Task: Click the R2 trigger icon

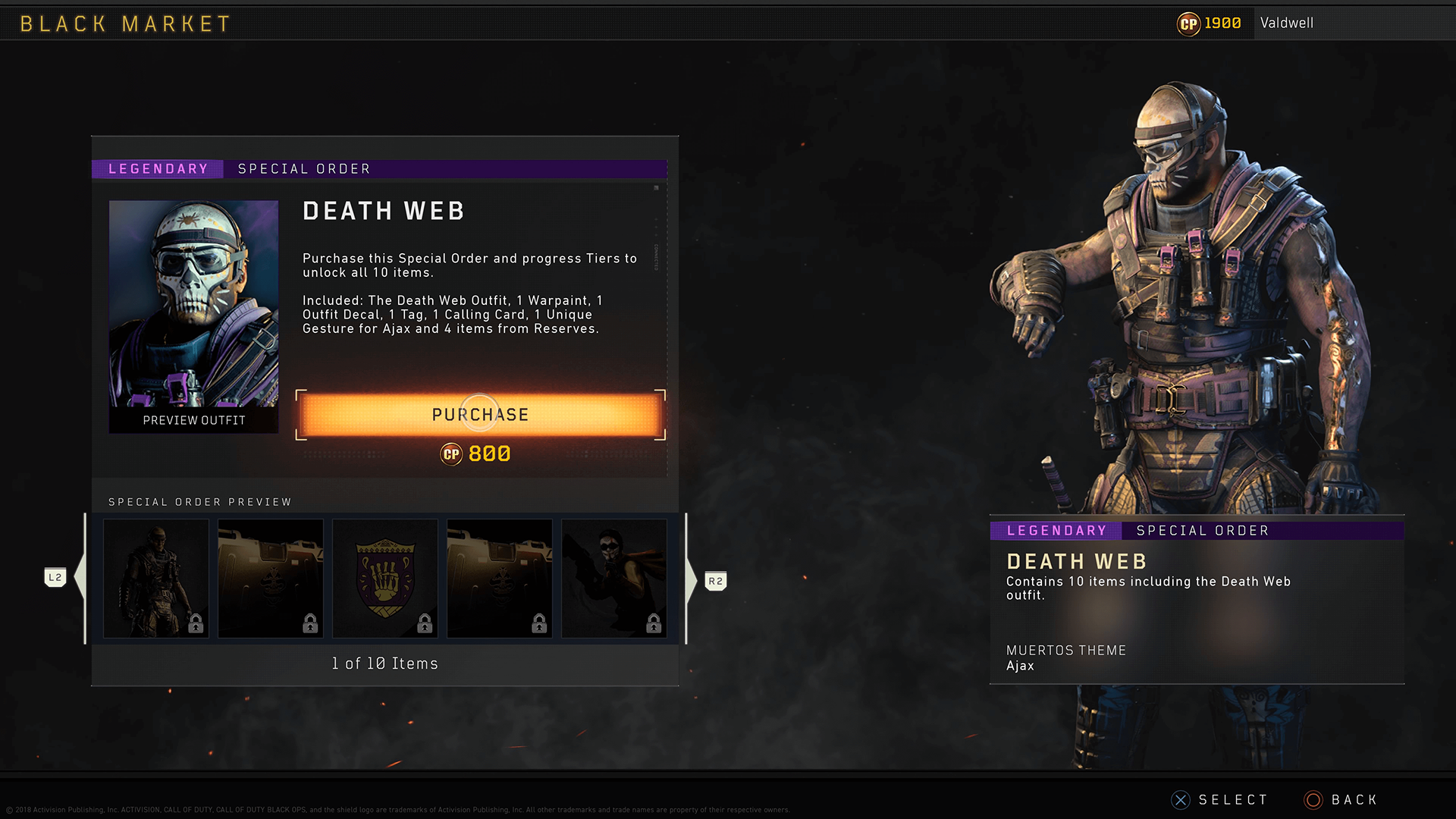Action: coord(715,582)
